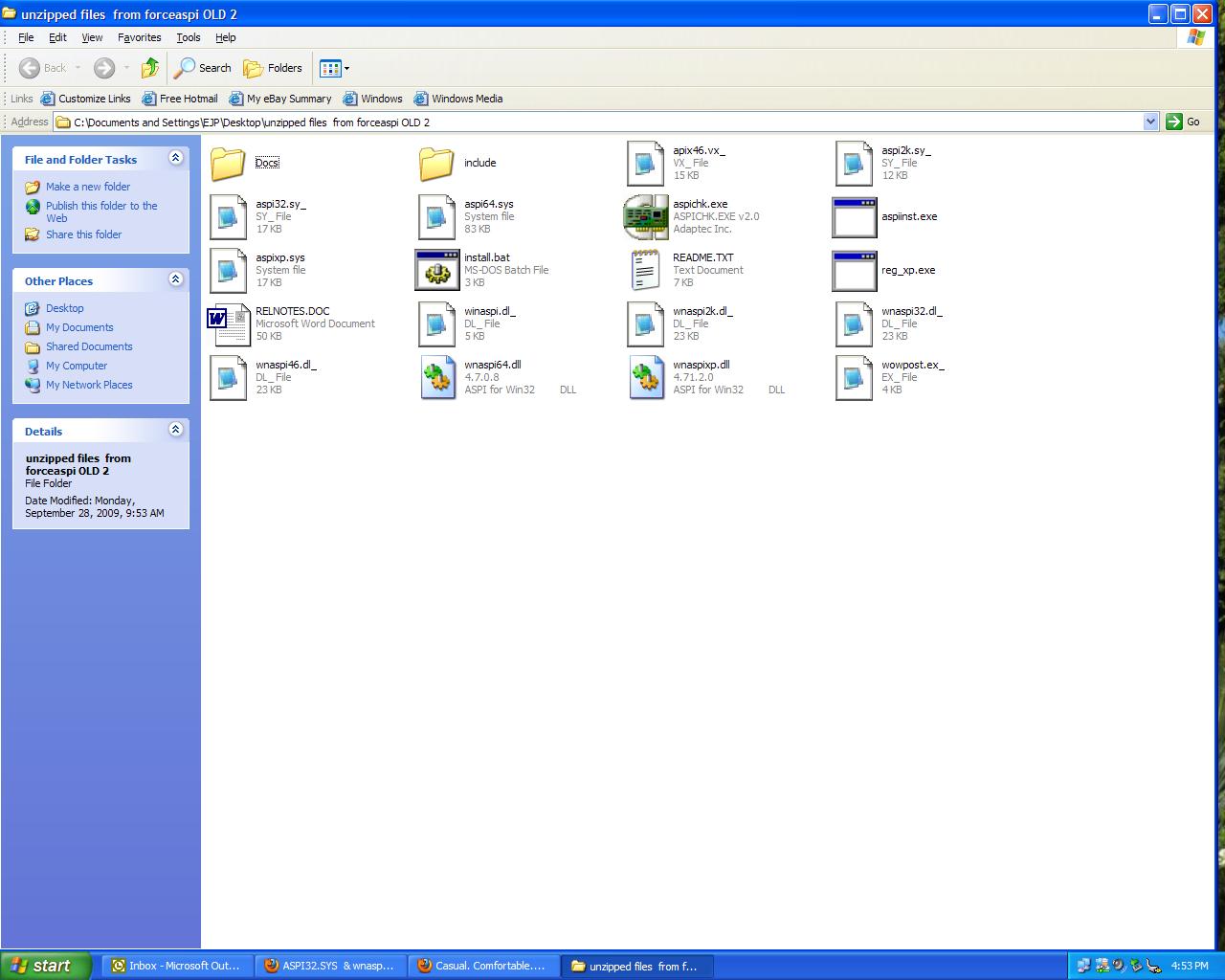Switch to Inbox - Microsoft Outlook taskbar item
Image resolution: width=1225 pixels, height=980 pixels.
pyautogui.click(x=176, y=966)
